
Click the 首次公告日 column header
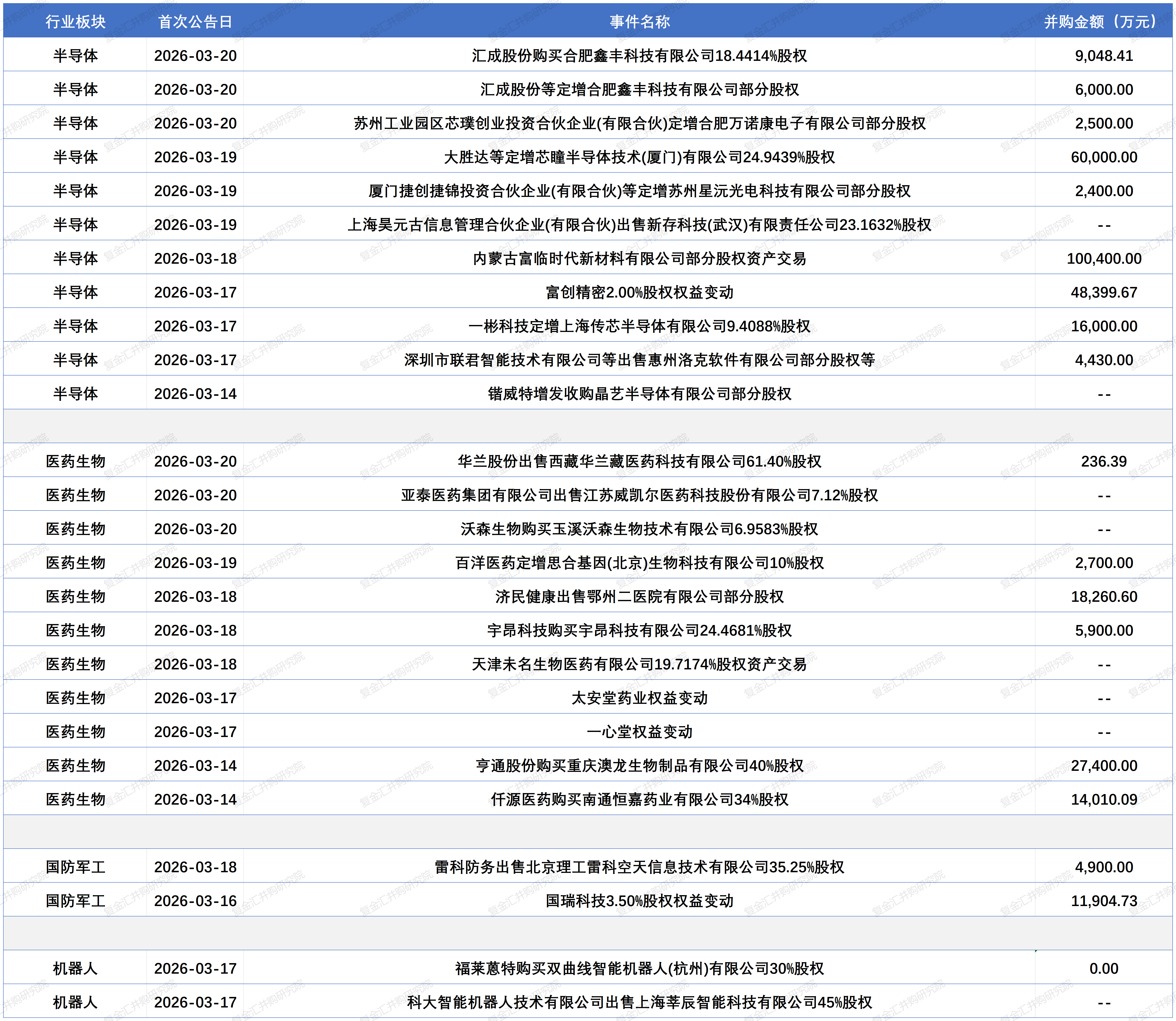(195, 22)
